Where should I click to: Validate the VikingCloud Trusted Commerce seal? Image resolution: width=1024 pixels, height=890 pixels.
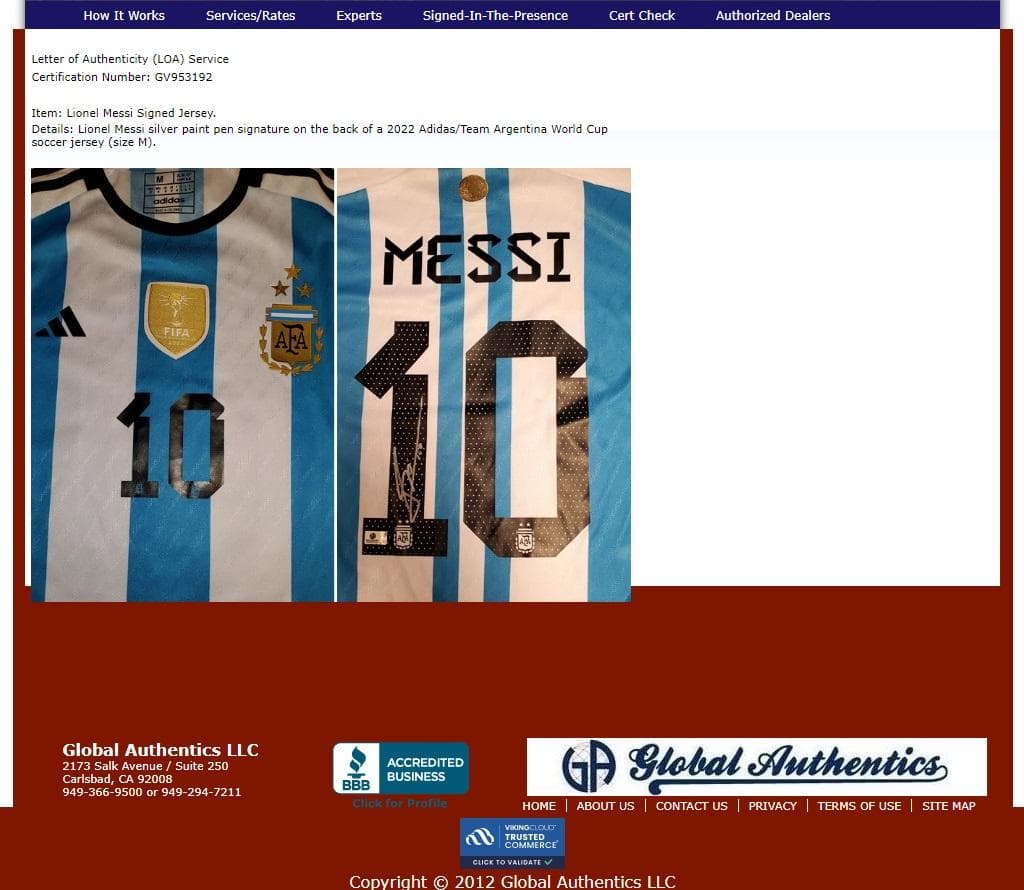[x=512, y=843]
